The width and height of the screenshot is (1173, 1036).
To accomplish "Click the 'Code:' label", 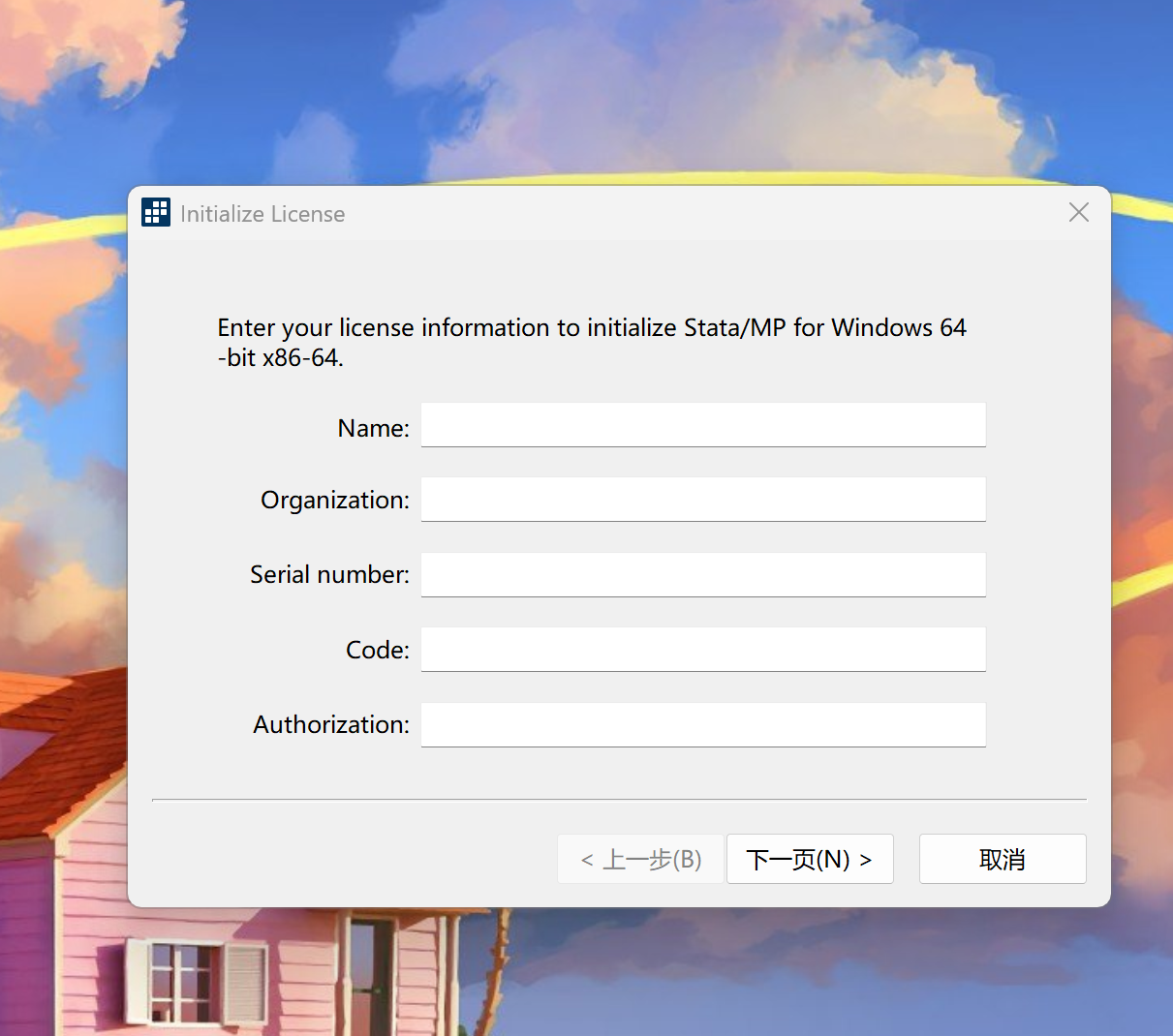I will point(378,650).
